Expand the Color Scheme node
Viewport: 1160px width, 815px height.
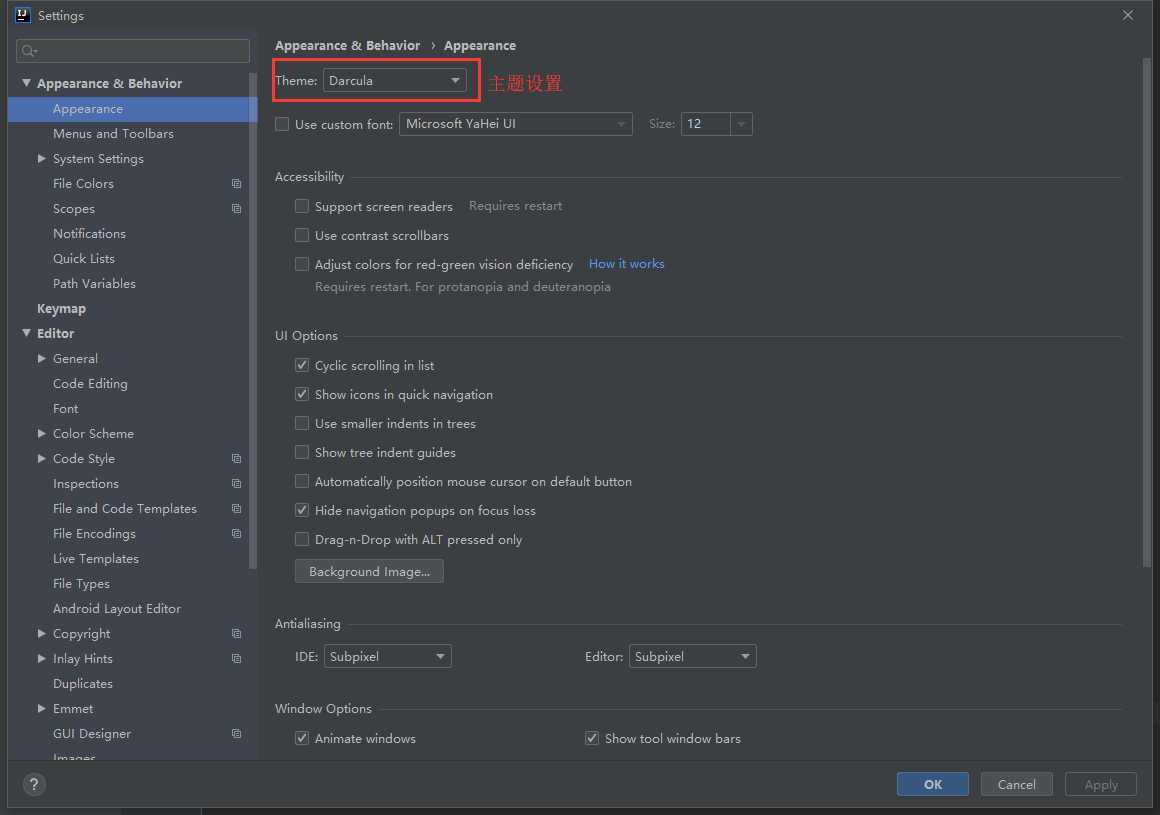[x=41, y=433]
